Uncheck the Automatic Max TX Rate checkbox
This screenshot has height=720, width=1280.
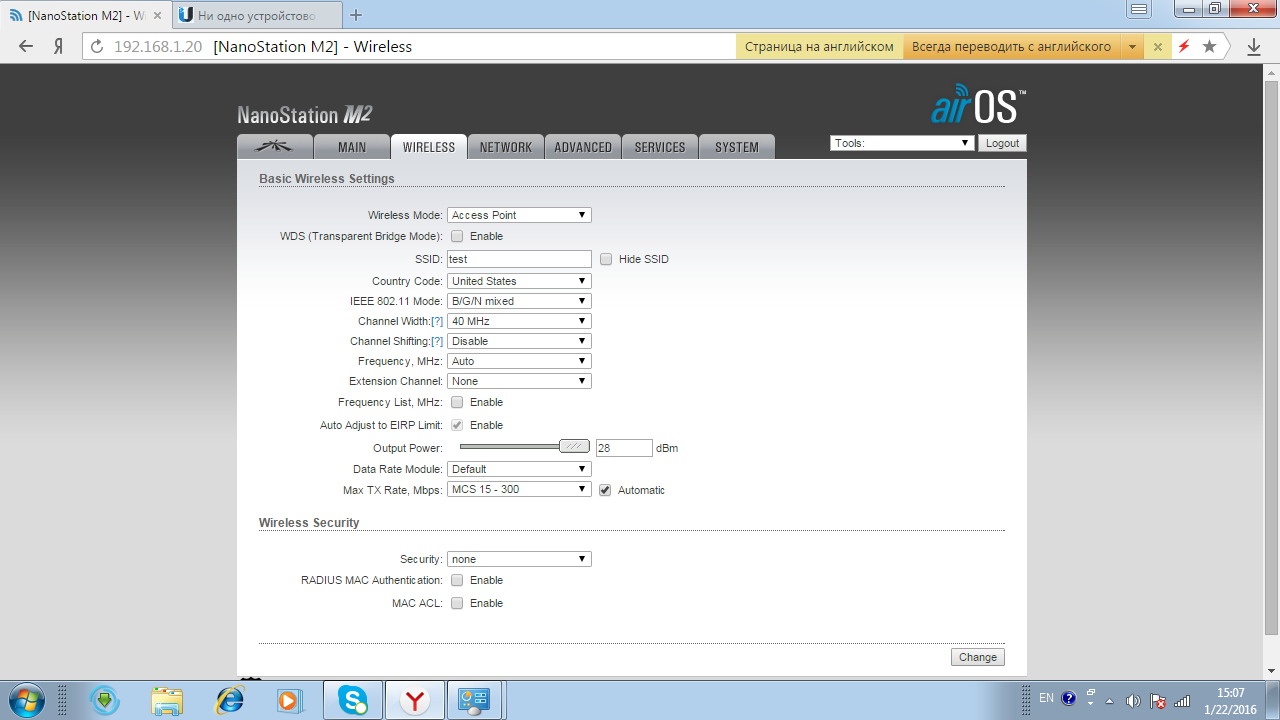605,490
